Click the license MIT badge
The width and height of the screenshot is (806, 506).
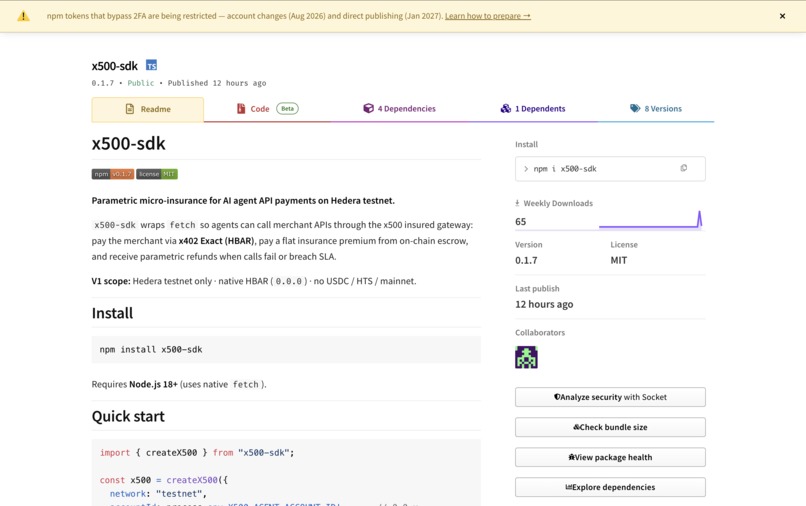click(157, 174)
